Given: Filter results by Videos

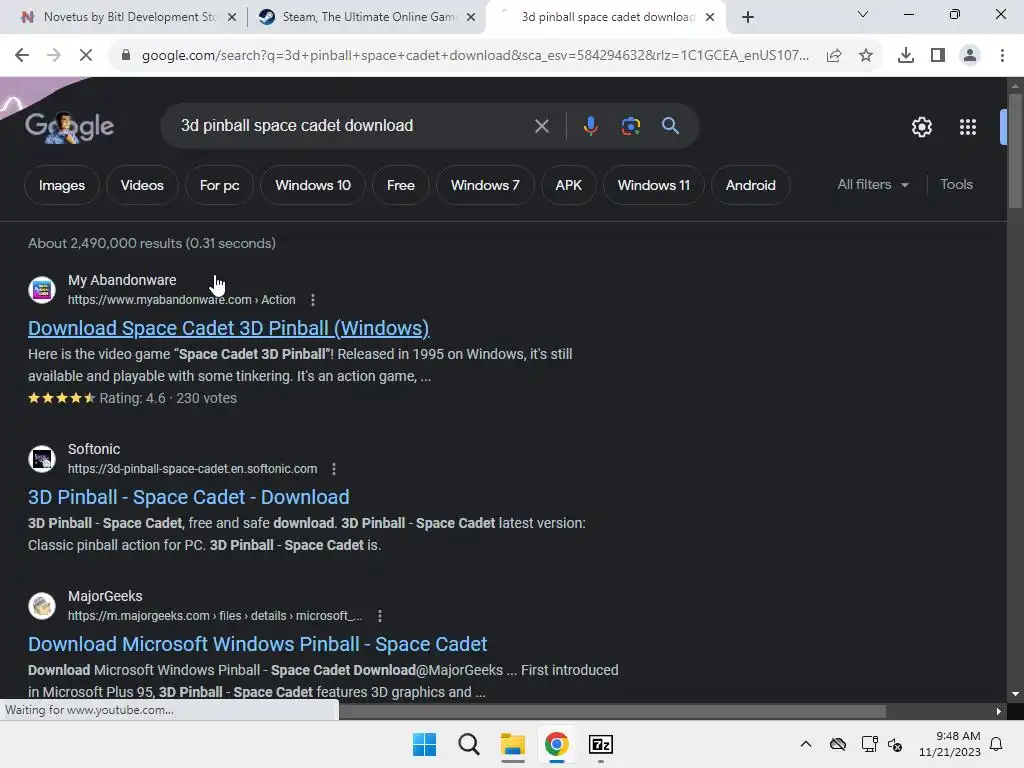Looking at the screenshot, I should point(142,185).
